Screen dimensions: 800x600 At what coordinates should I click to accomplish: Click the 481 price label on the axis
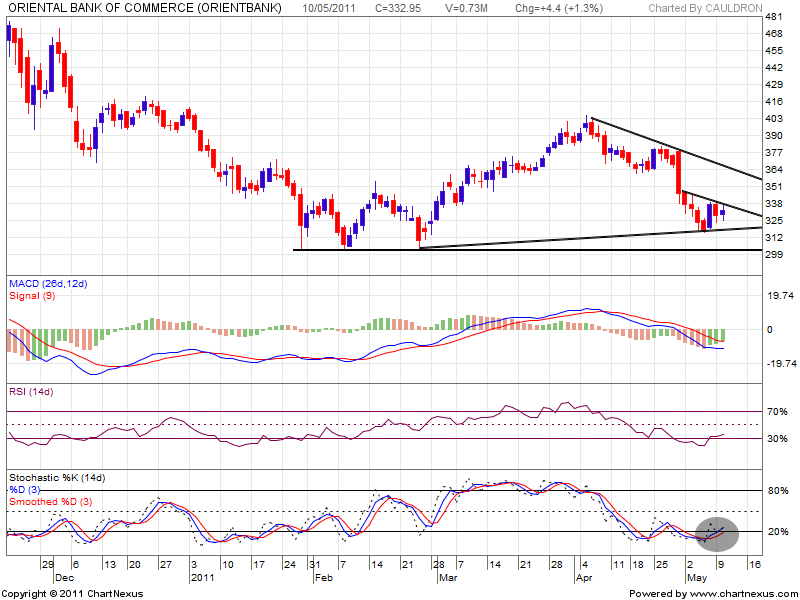[x=773, y=18]
